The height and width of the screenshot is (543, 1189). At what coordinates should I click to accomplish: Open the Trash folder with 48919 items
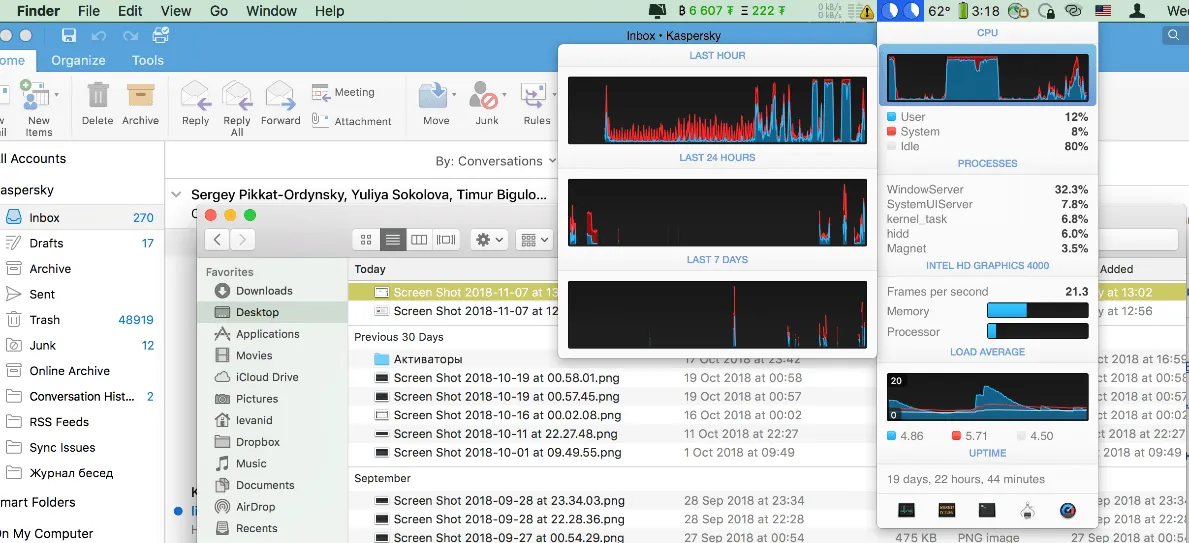(82, 320)
